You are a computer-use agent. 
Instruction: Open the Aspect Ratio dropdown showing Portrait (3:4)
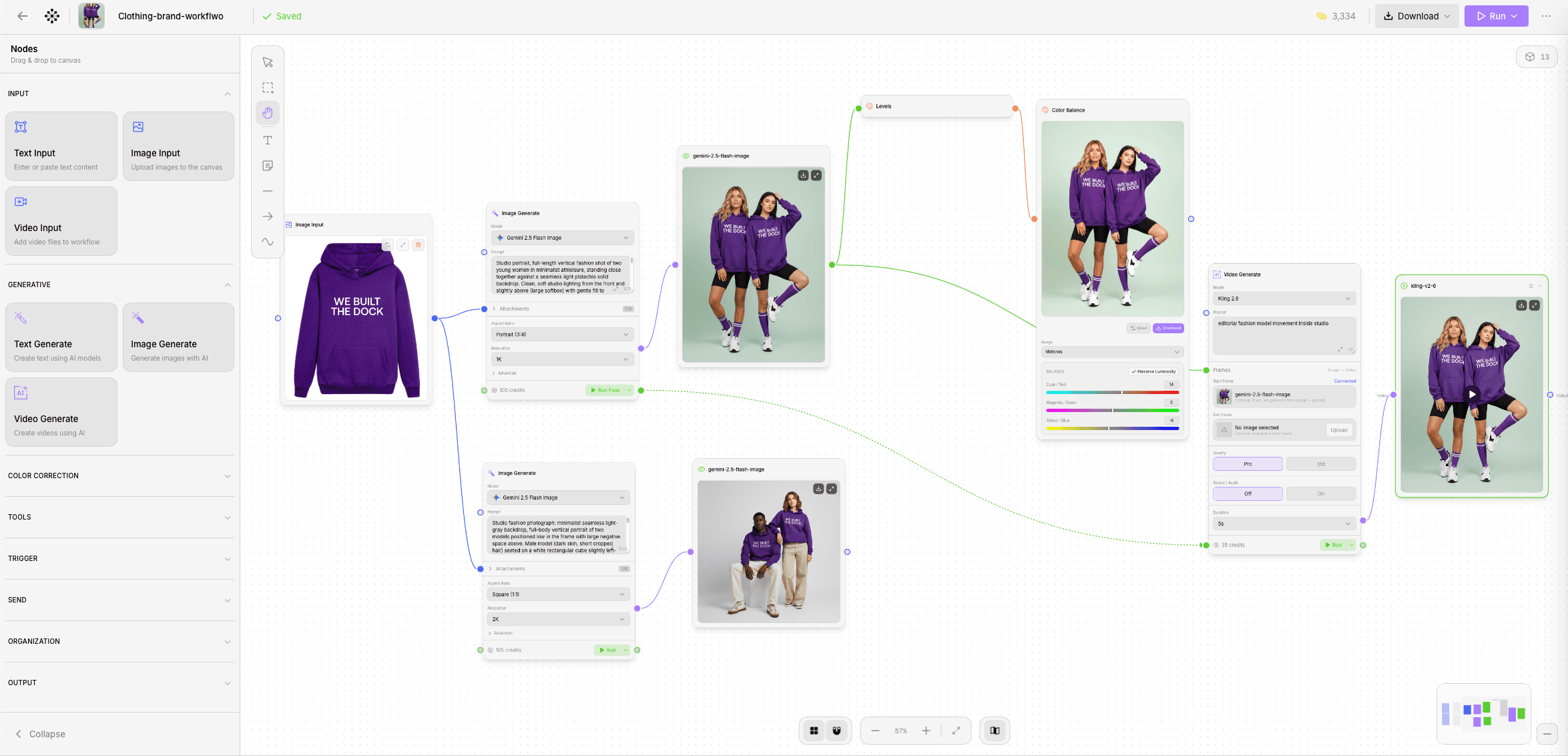(561, 334)
